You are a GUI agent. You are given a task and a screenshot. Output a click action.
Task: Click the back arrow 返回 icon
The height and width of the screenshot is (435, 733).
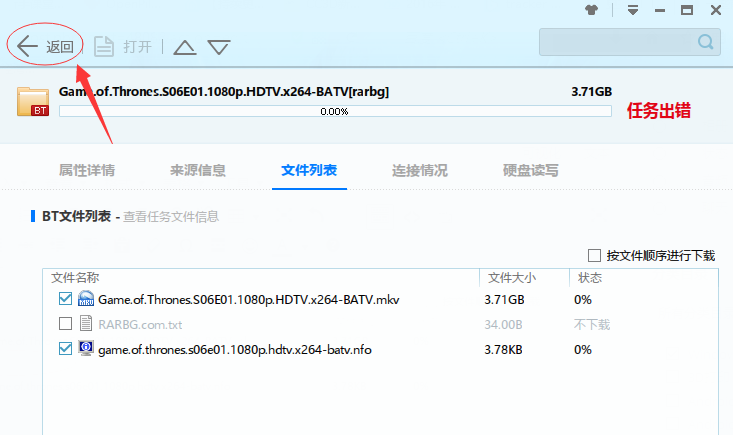click(x=27, y=46)
